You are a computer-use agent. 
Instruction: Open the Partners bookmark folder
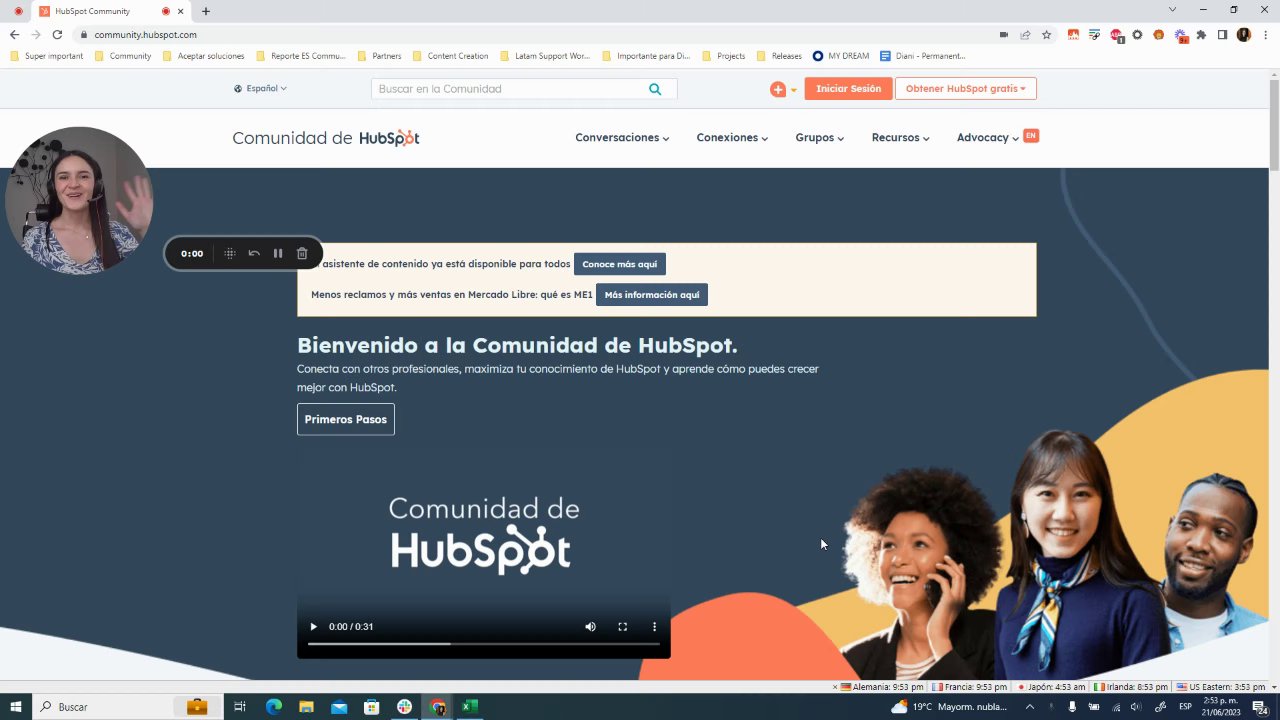(x=379, y=56)
